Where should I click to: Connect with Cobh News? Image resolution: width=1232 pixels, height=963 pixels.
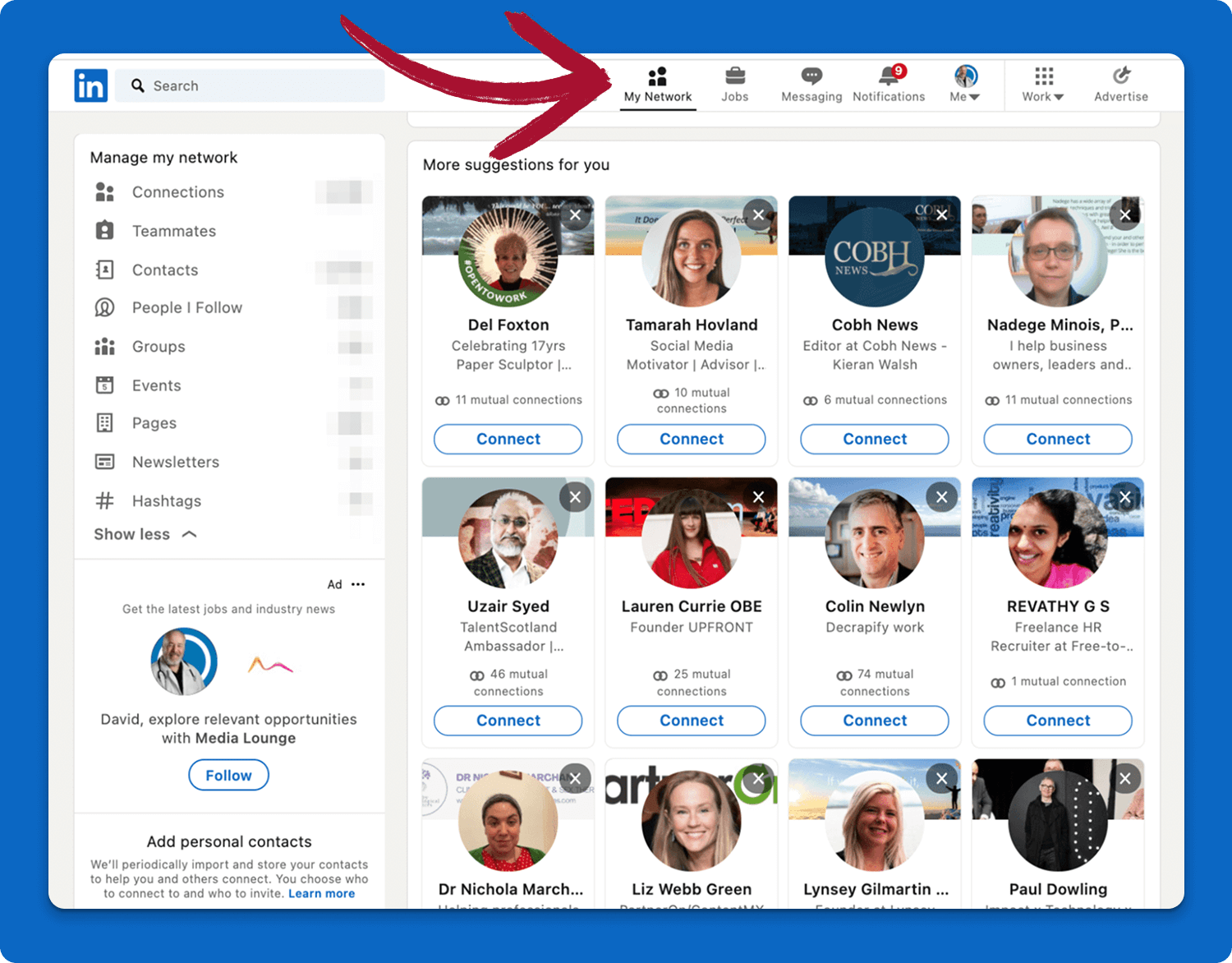875,439
